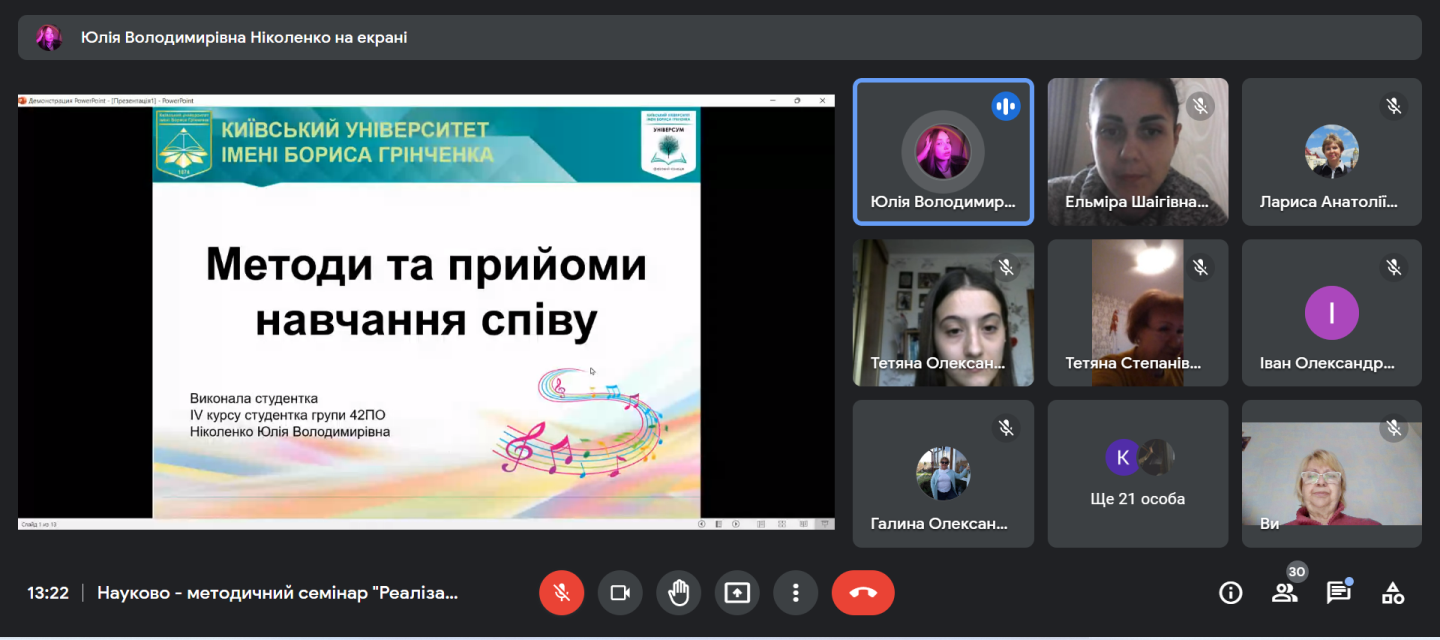Click the shared presentation slide
Screen dimensions: 1440x640
(x=426, y=313)
